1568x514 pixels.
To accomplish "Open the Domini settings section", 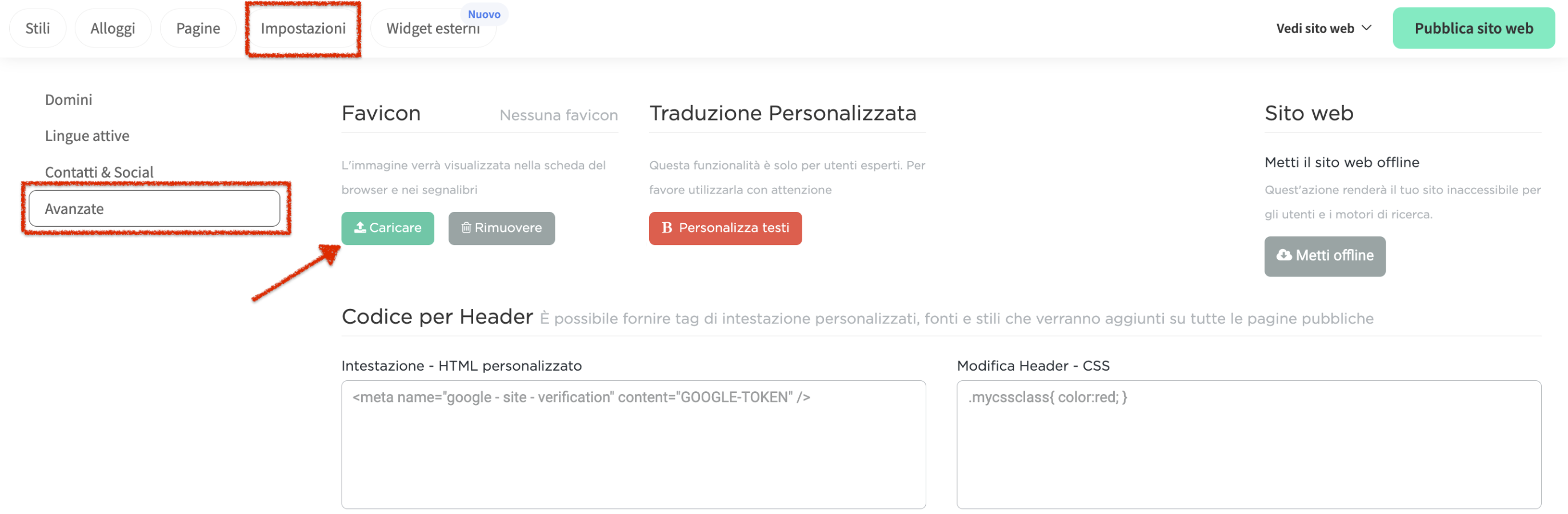I will point(68,99).
